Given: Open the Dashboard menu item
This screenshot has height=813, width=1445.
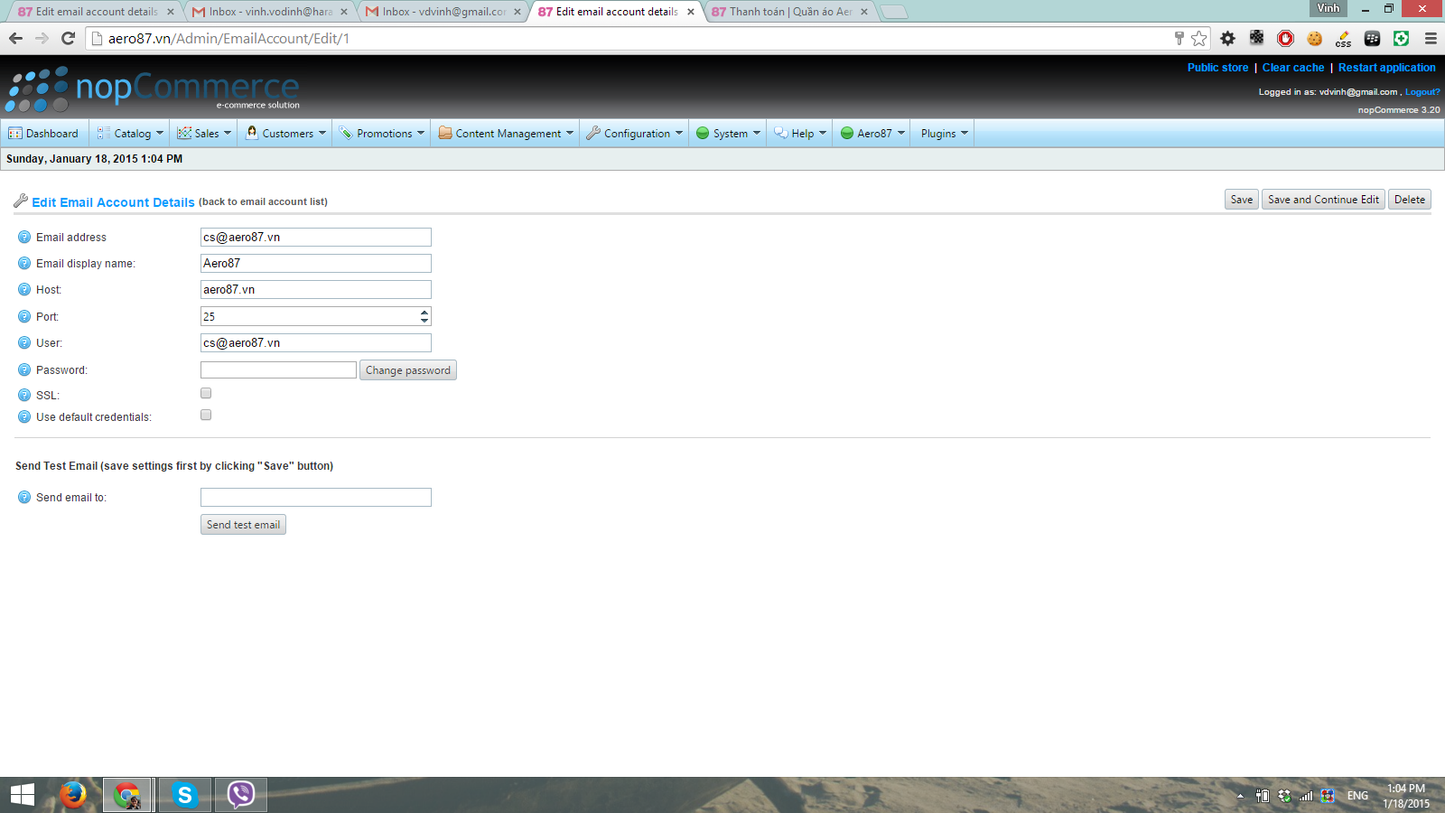Looking at the screenshot, I should [x=43, y=133].
